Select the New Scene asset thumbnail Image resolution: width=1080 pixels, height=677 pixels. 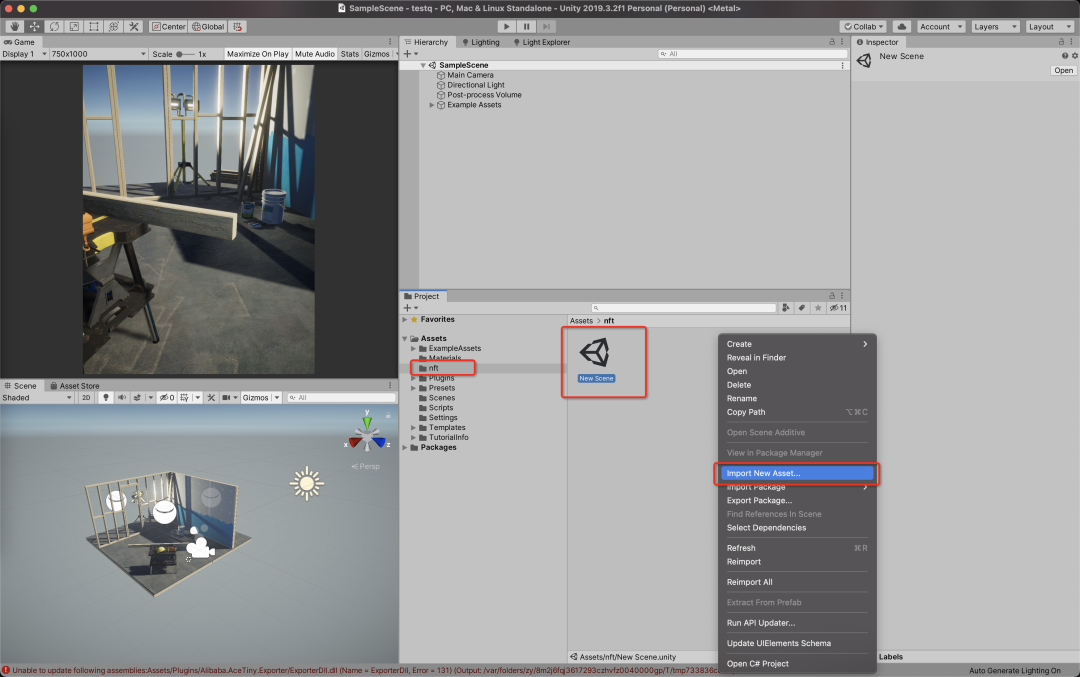[596, 353]
